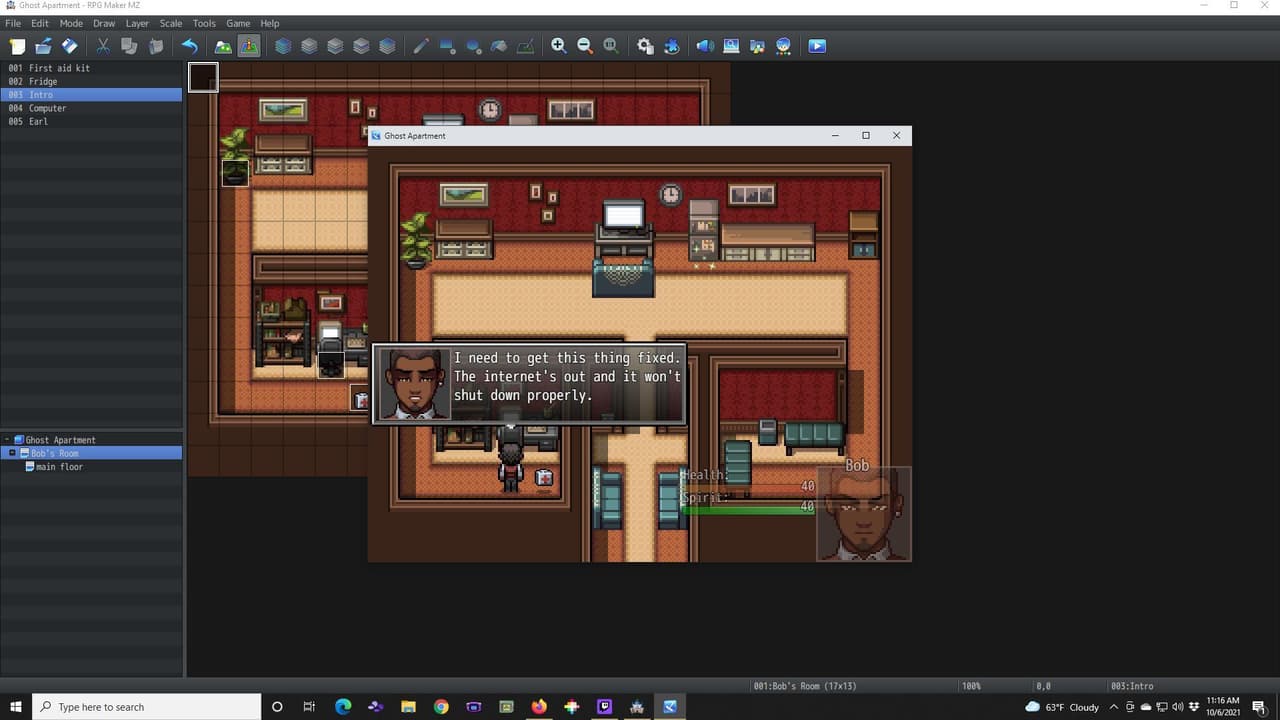This screenshot has height=720, width=1280.
Task: Start Playtest with the play icon
Action: pyautogui.click(x=817, y=46)
